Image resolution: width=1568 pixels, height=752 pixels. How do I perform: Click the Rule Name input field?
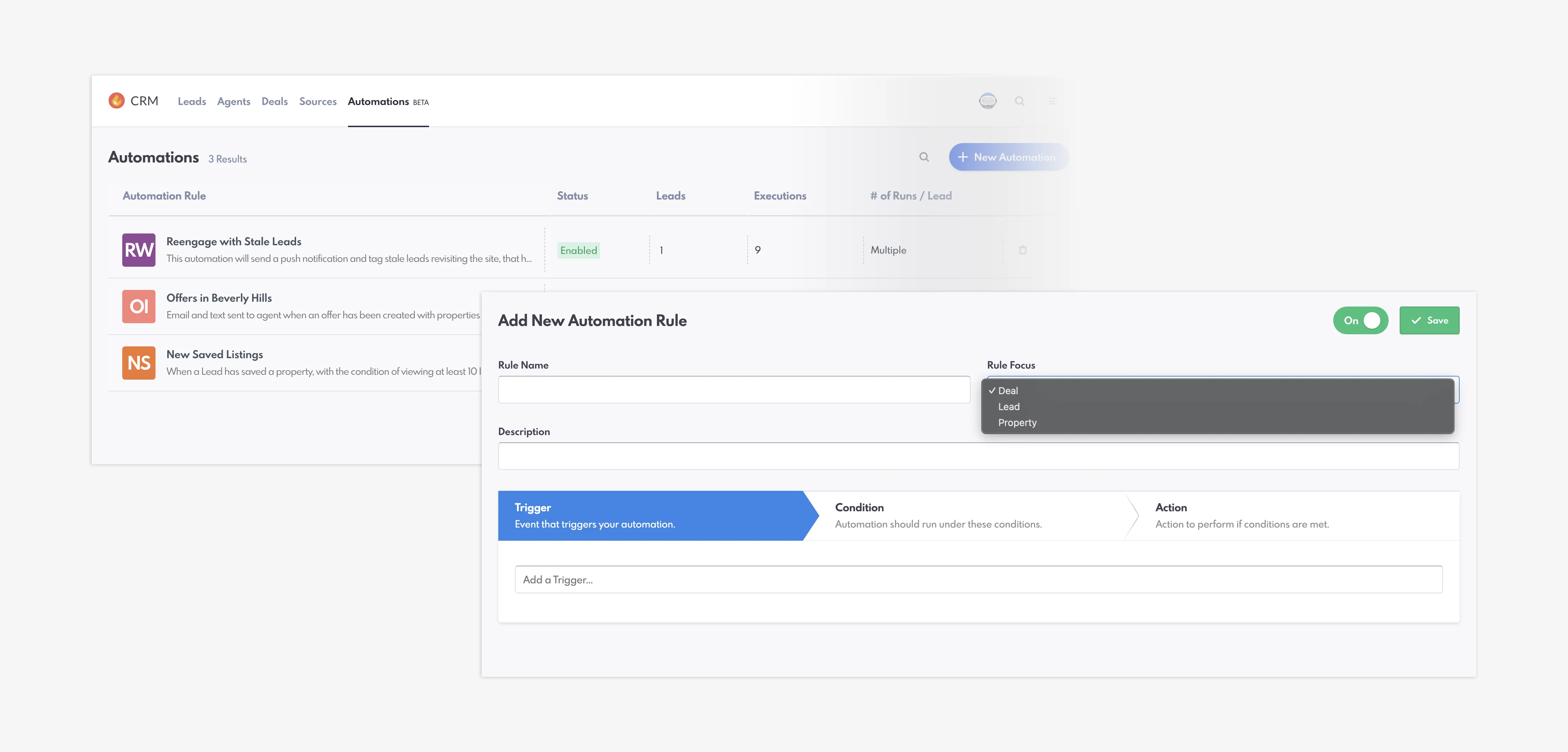[734, 390]
